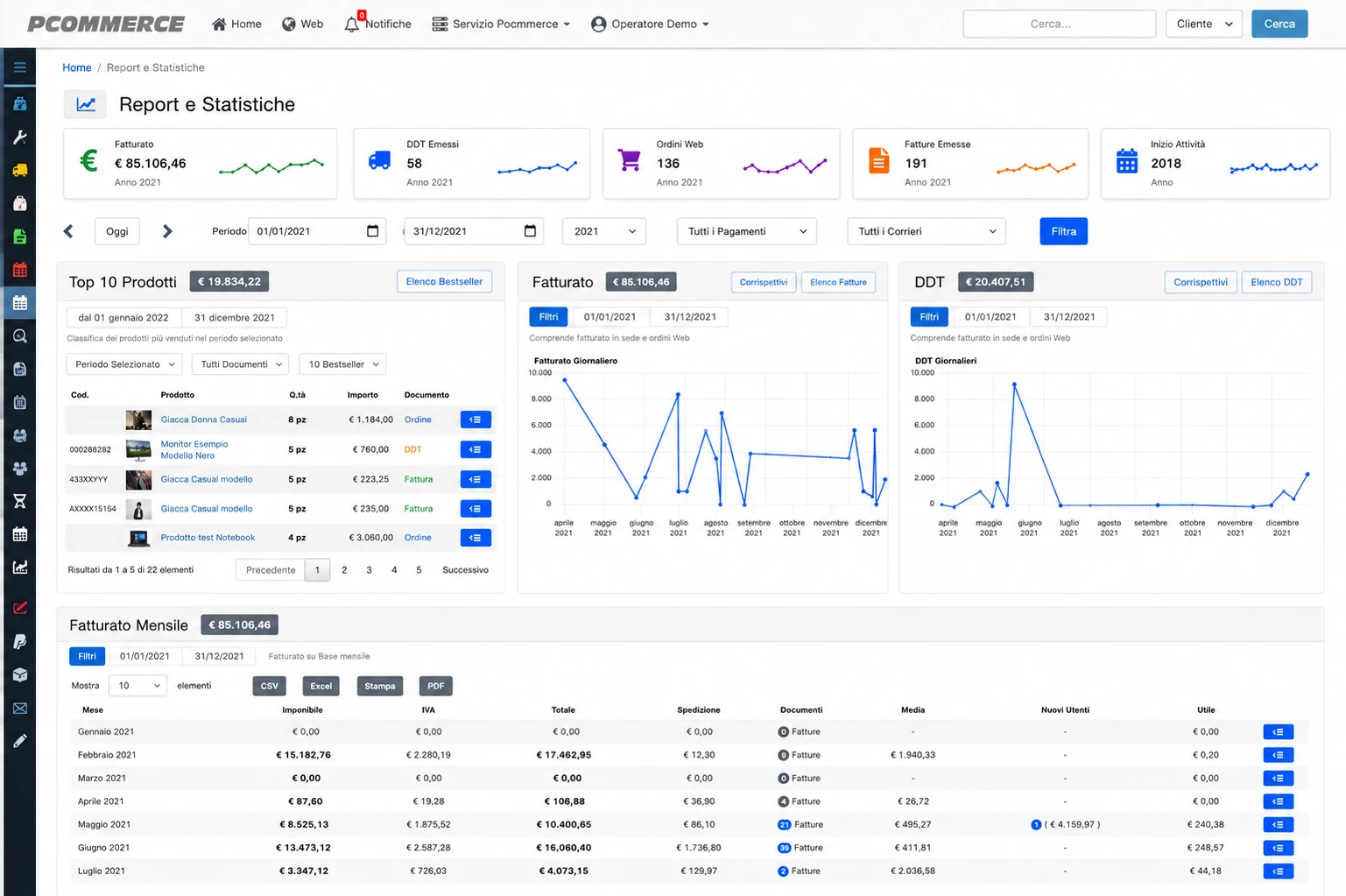1346x896 pixels.
Task: Click the Report e Statistiche chart icon
Action: pos(86,104)
